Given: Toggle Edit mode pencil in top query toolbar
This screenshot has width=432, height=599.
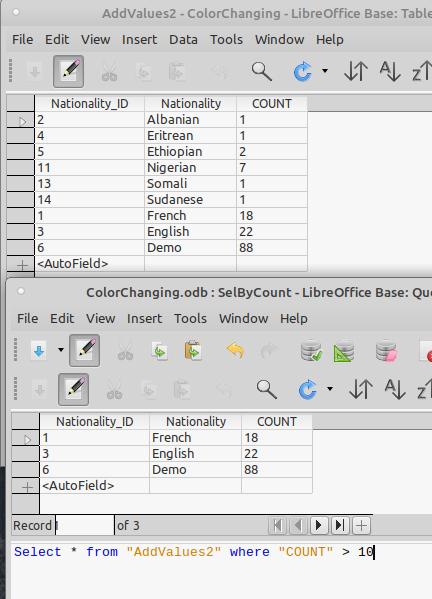Looking at the screenshot, I should tap(84, 350).
